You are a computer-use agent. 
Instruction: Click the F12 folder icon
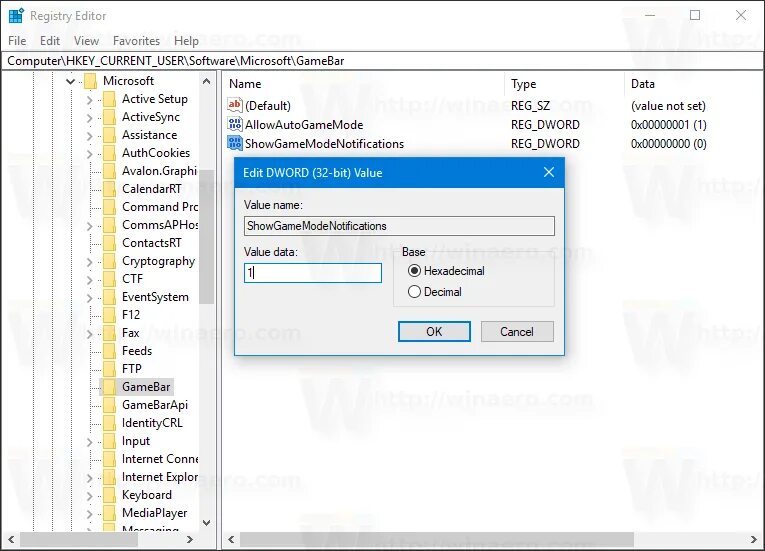pos(109,315)
